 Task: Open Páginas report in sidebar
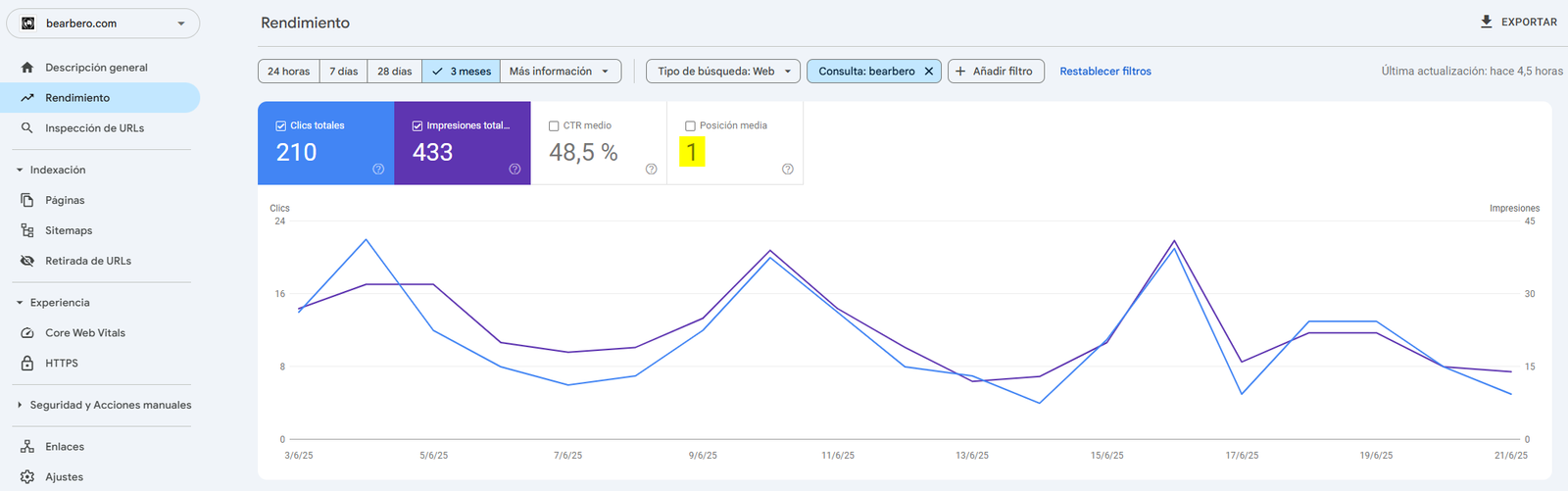(x=100, y=200)
